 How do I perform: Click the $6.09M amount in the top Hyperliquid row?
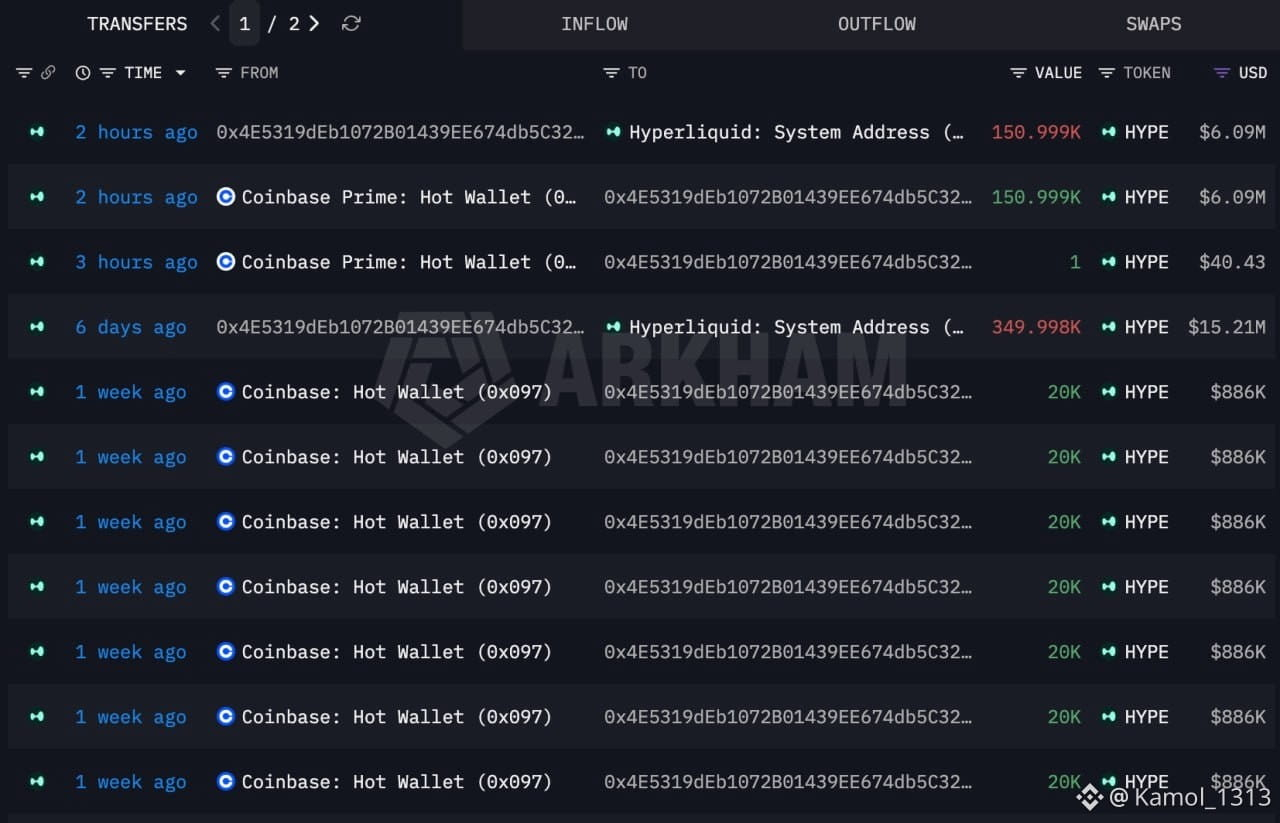point(1232,132)
